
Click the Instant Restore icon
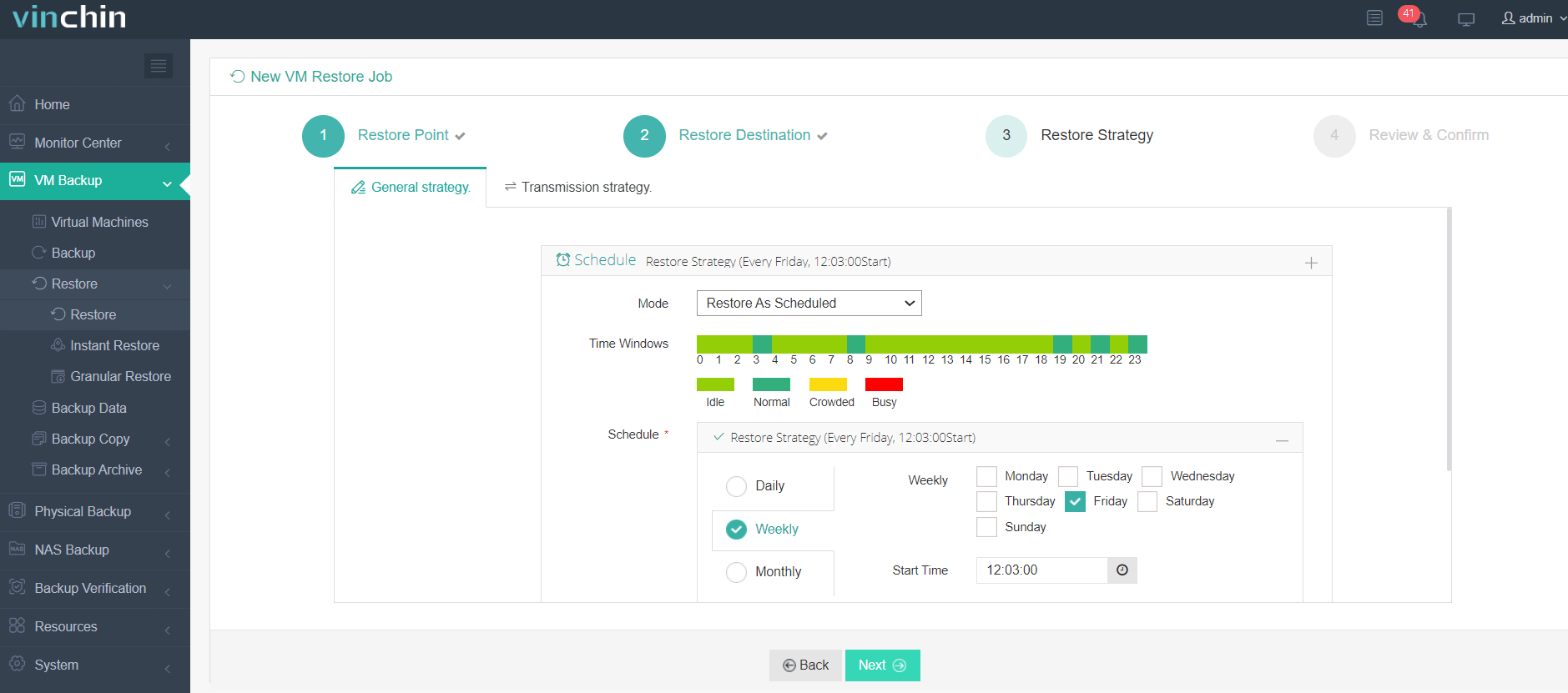(x=58, y=345)
